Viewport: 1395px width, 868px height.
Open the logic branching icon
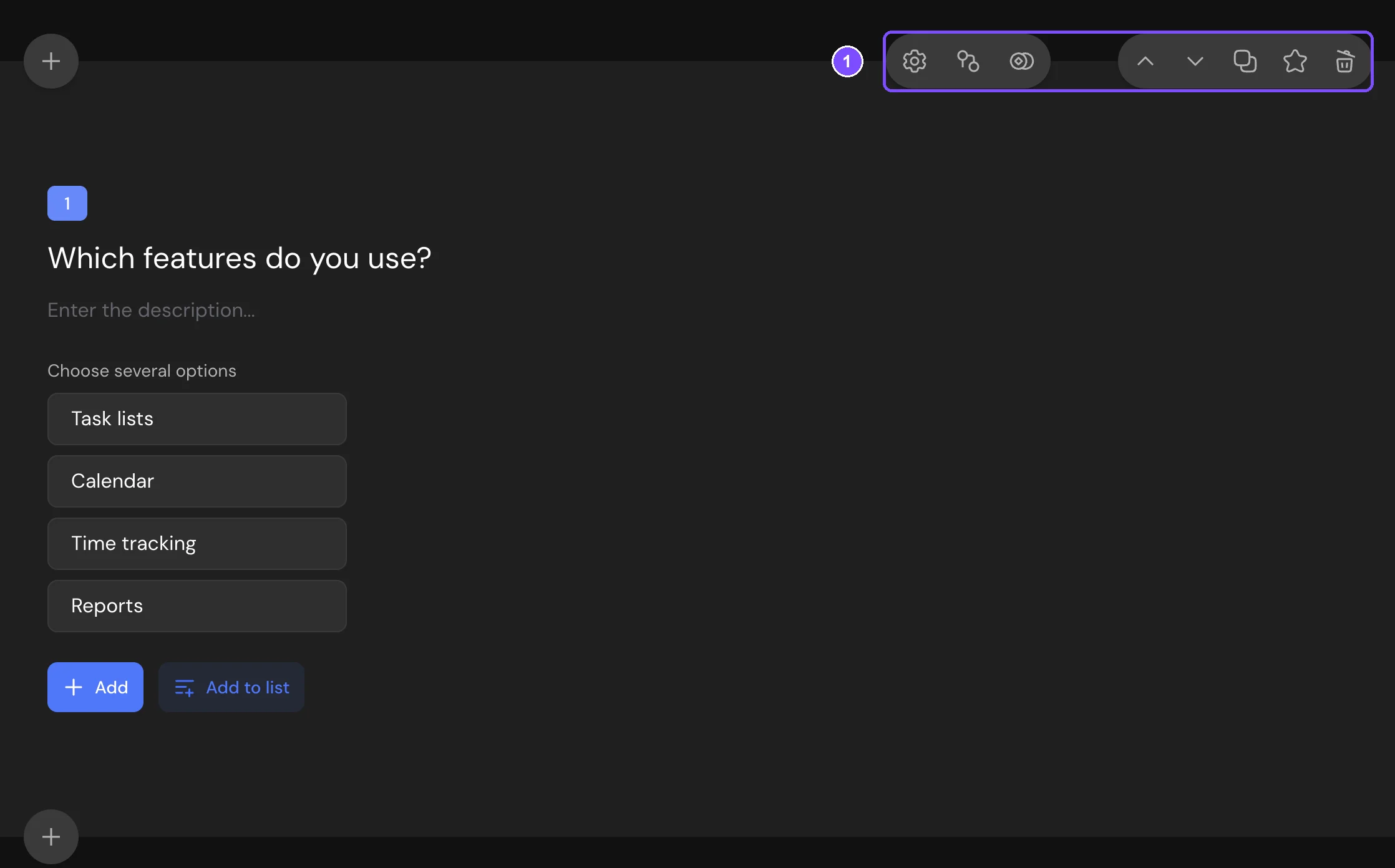(968, 61)
